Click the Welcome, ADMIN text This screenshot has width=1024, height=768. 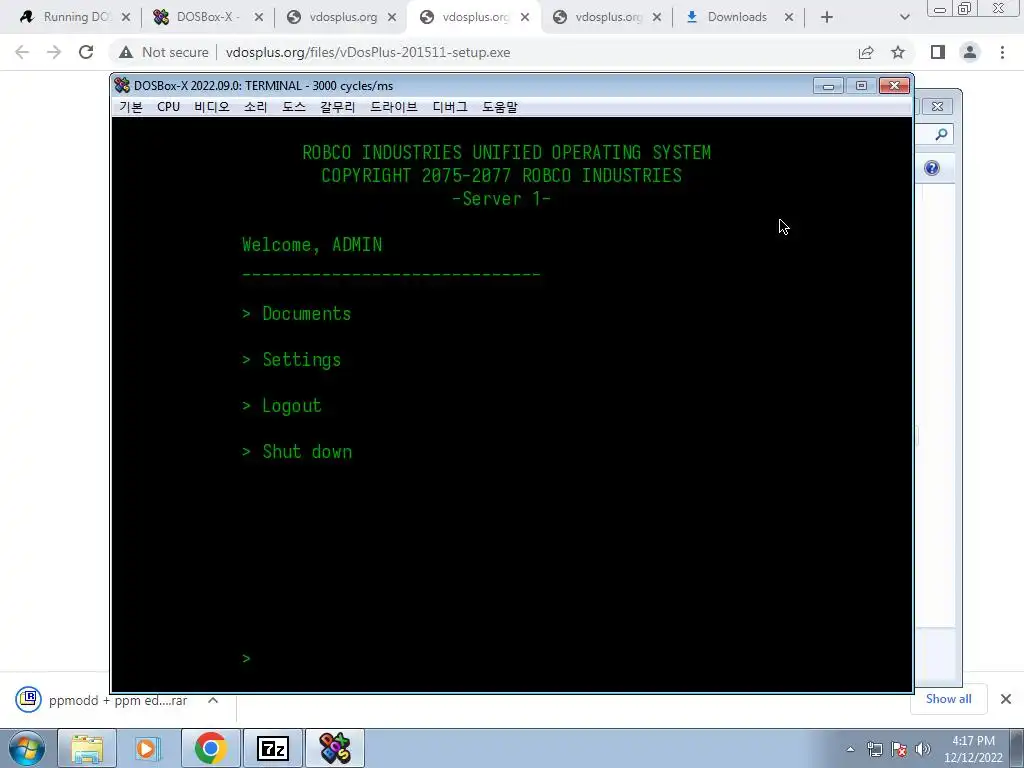pyautogui.click(x=312, y=245)
